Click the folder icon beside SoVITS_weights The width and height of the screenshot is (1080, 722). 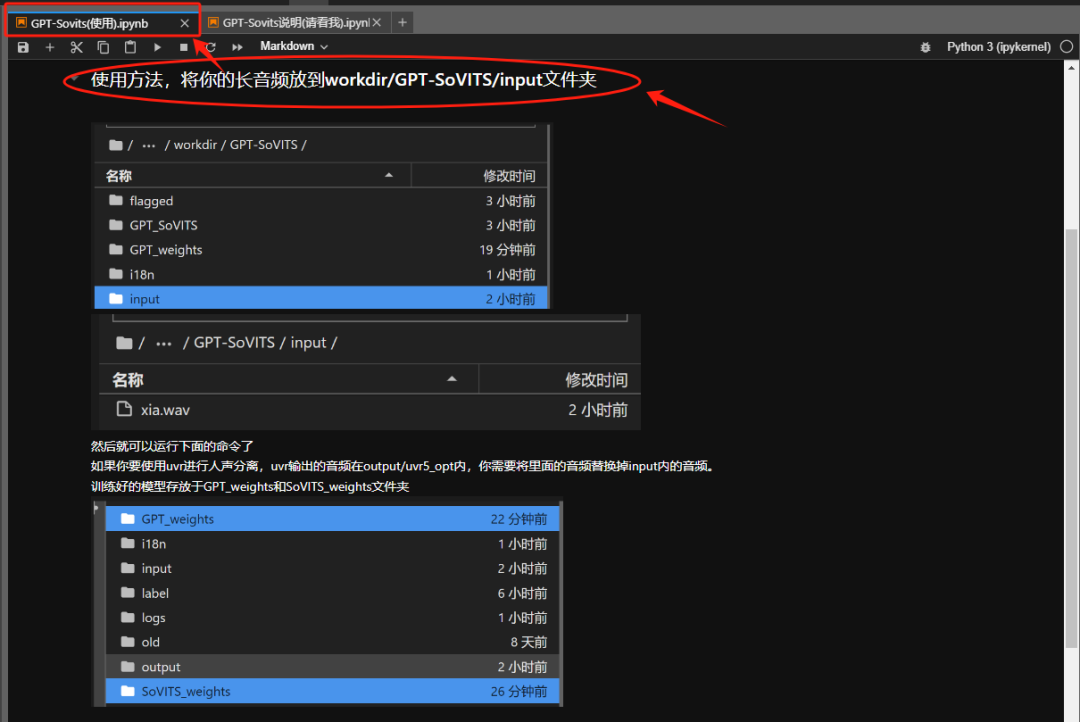(127, 691)
